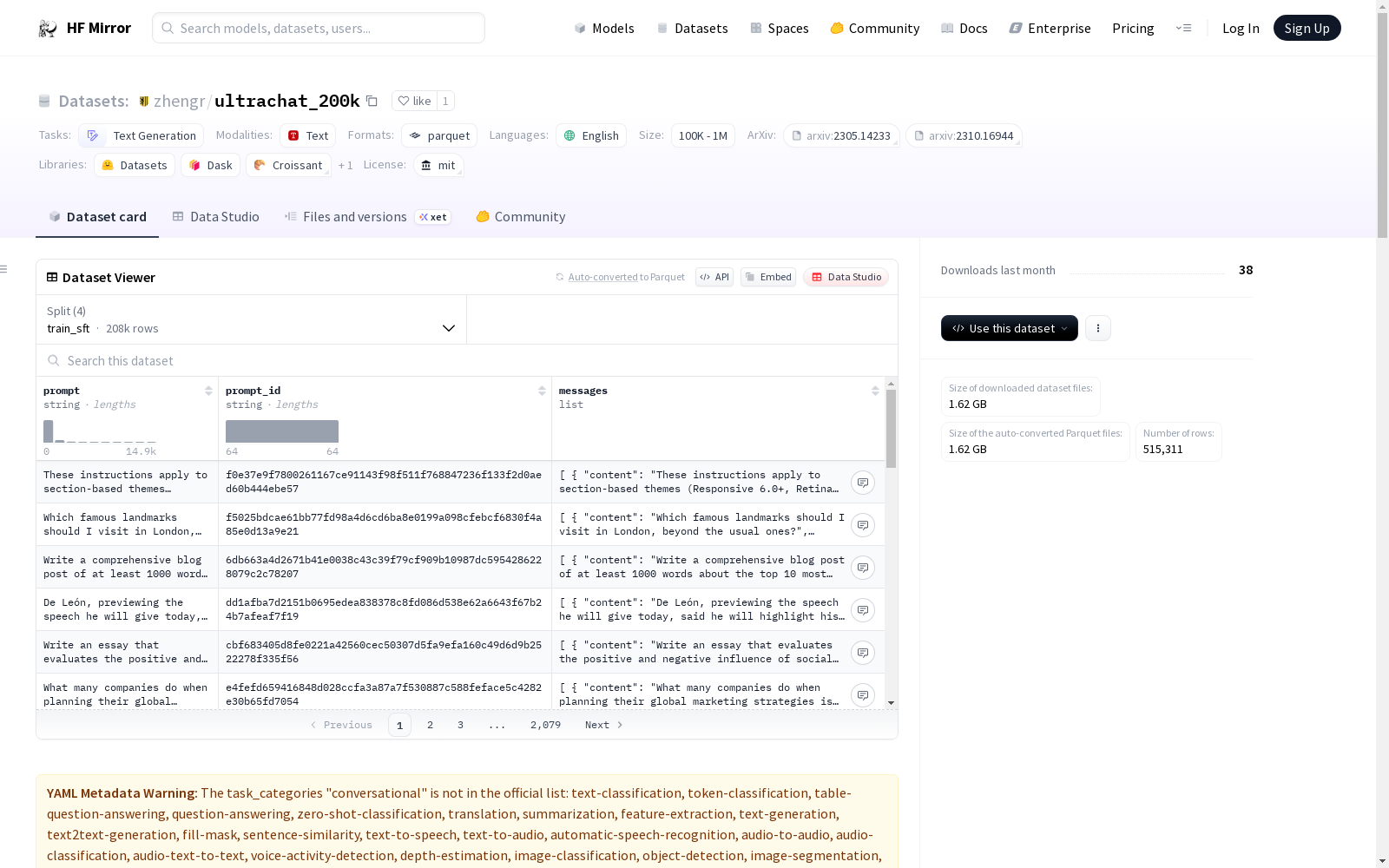Click the prompt lengths histogram first bar
The image size is (1389, 868).
[x=49, y=431]
